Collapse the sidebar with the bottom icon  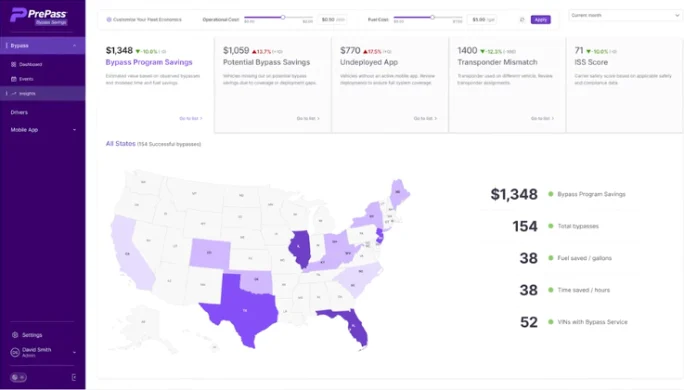pyautogui.click(x=74, y=377)
